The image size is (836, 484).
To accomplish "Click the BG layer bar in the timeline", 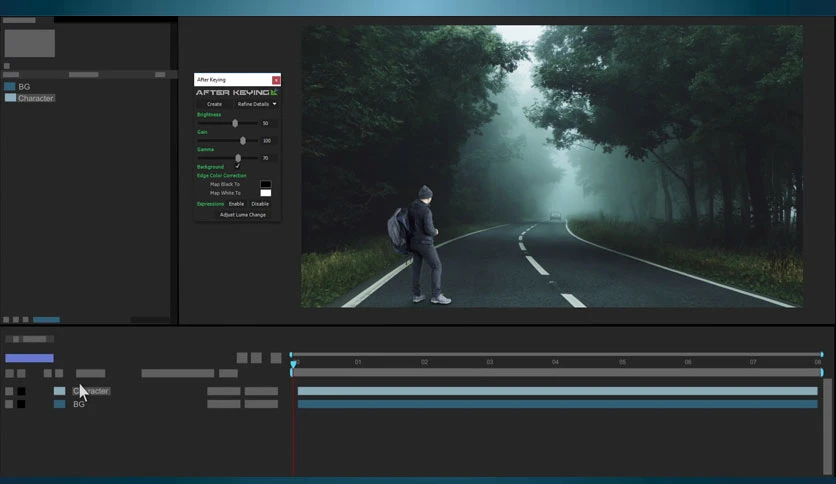I will [557, 404].
